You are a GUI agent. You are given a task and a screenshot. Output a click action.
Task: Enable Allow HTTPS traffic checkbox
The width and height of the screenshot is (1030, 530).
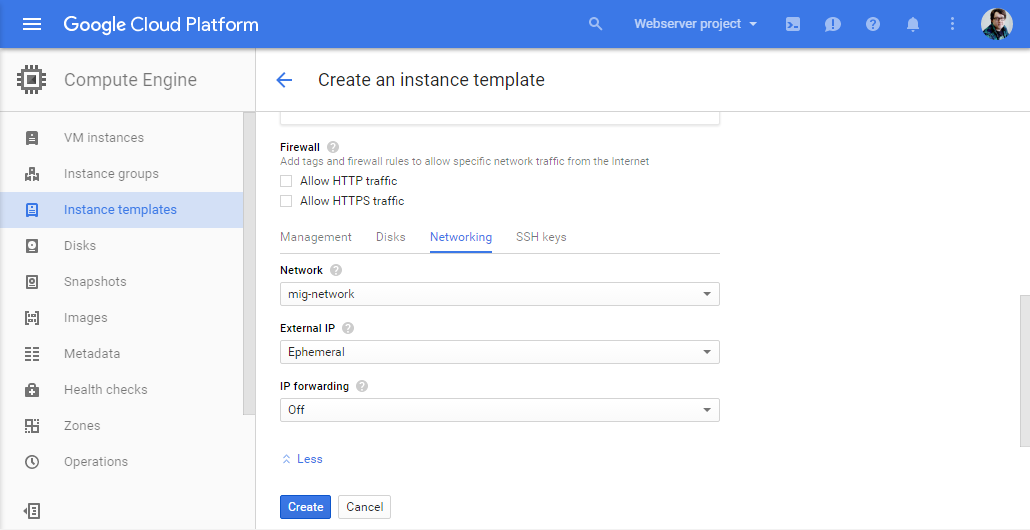click(286, 201)
